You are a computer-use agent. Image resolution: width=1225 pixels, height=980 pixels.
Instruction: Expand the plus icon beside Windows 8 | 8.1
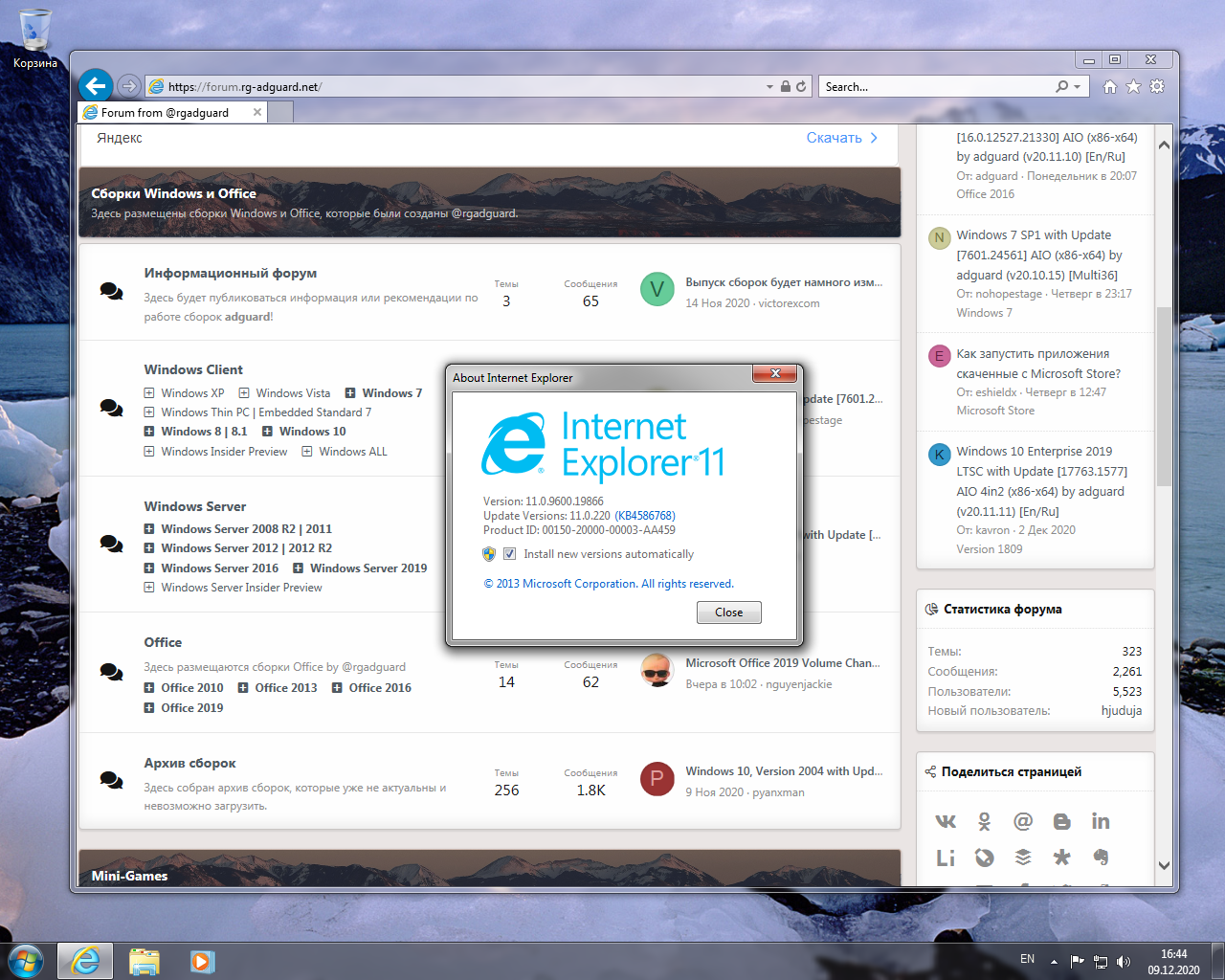[x=149, y=432]
